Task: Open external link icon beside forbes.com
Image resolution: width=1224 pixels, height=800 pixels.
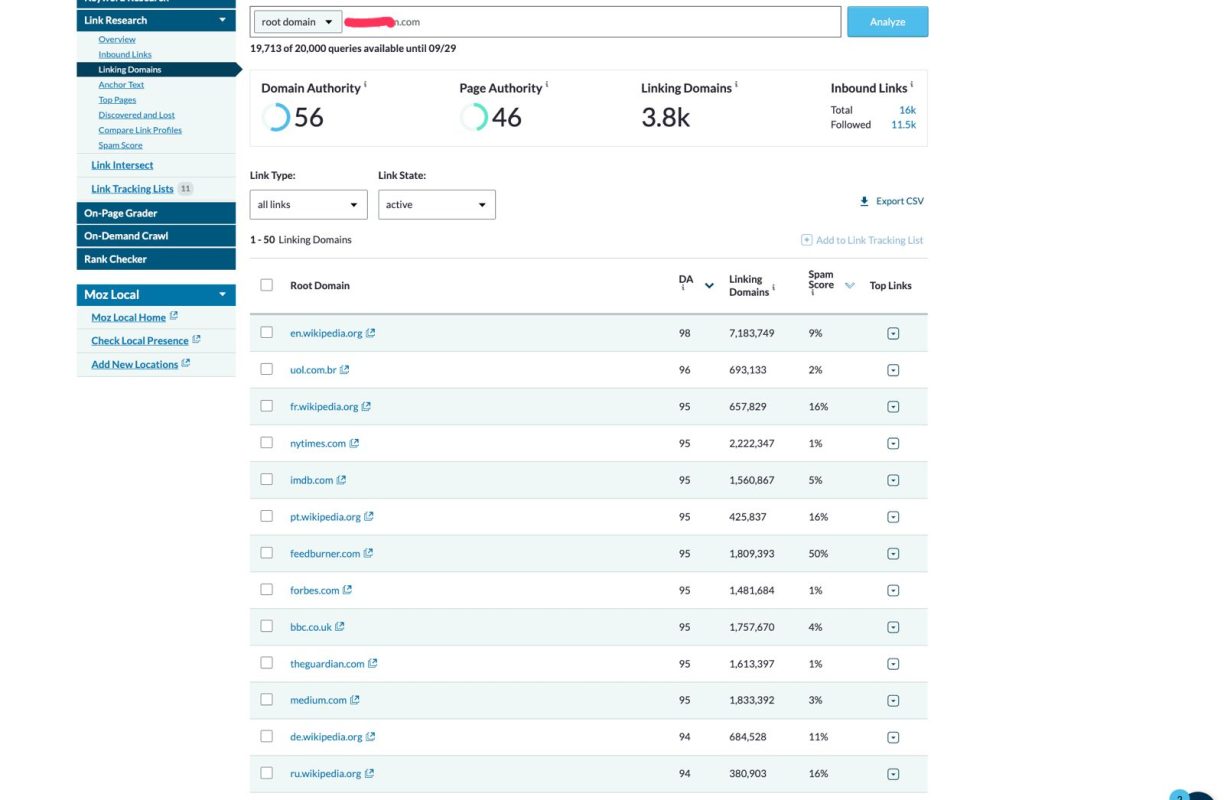Action: click(x=347, y=590)
